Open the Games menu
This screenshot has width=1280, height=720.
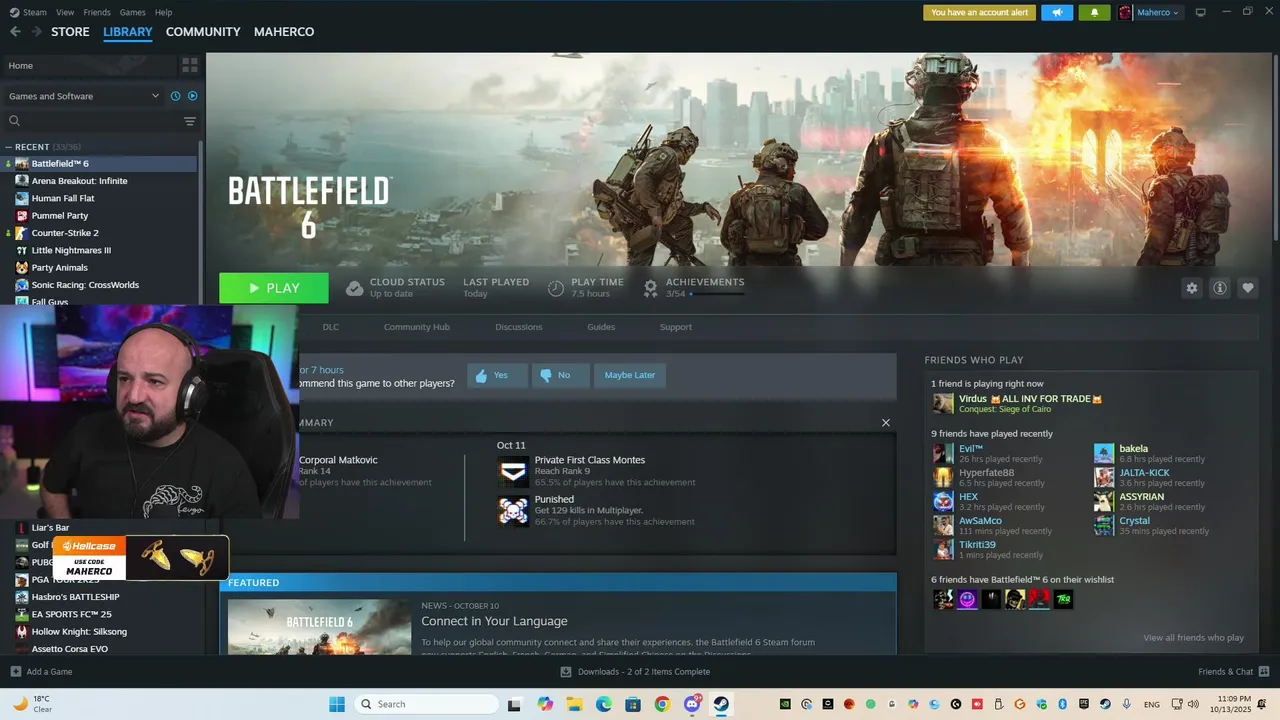pyautogui.click(x=132, y=12)
